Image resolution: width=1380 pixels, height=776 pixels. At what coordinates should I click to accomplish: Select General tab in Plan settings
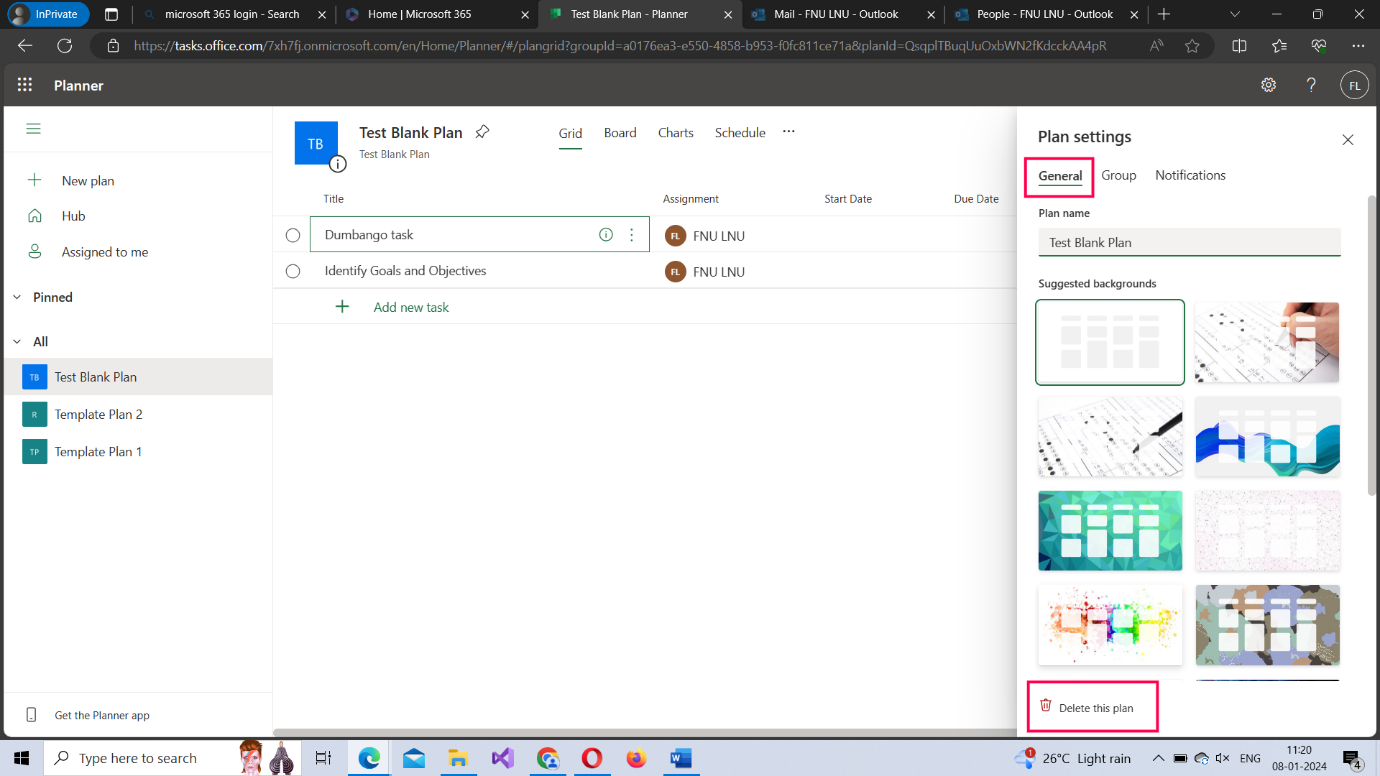click(1060, 176)
